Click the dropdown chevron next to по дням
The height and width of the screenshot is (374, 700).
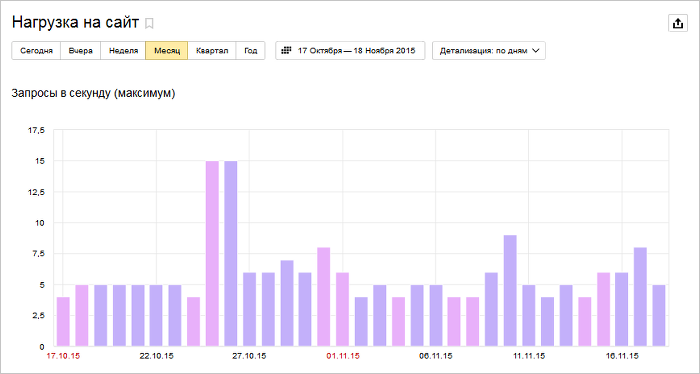point(536,50)
